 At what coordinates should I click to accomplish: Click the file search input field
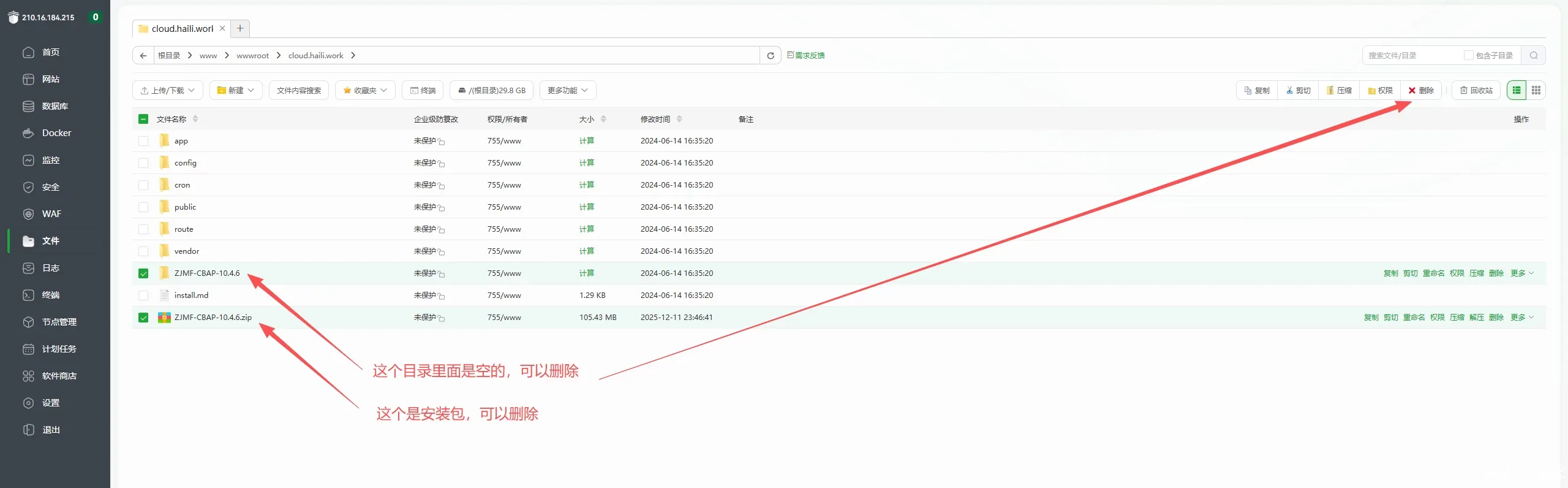[1409, 56]
